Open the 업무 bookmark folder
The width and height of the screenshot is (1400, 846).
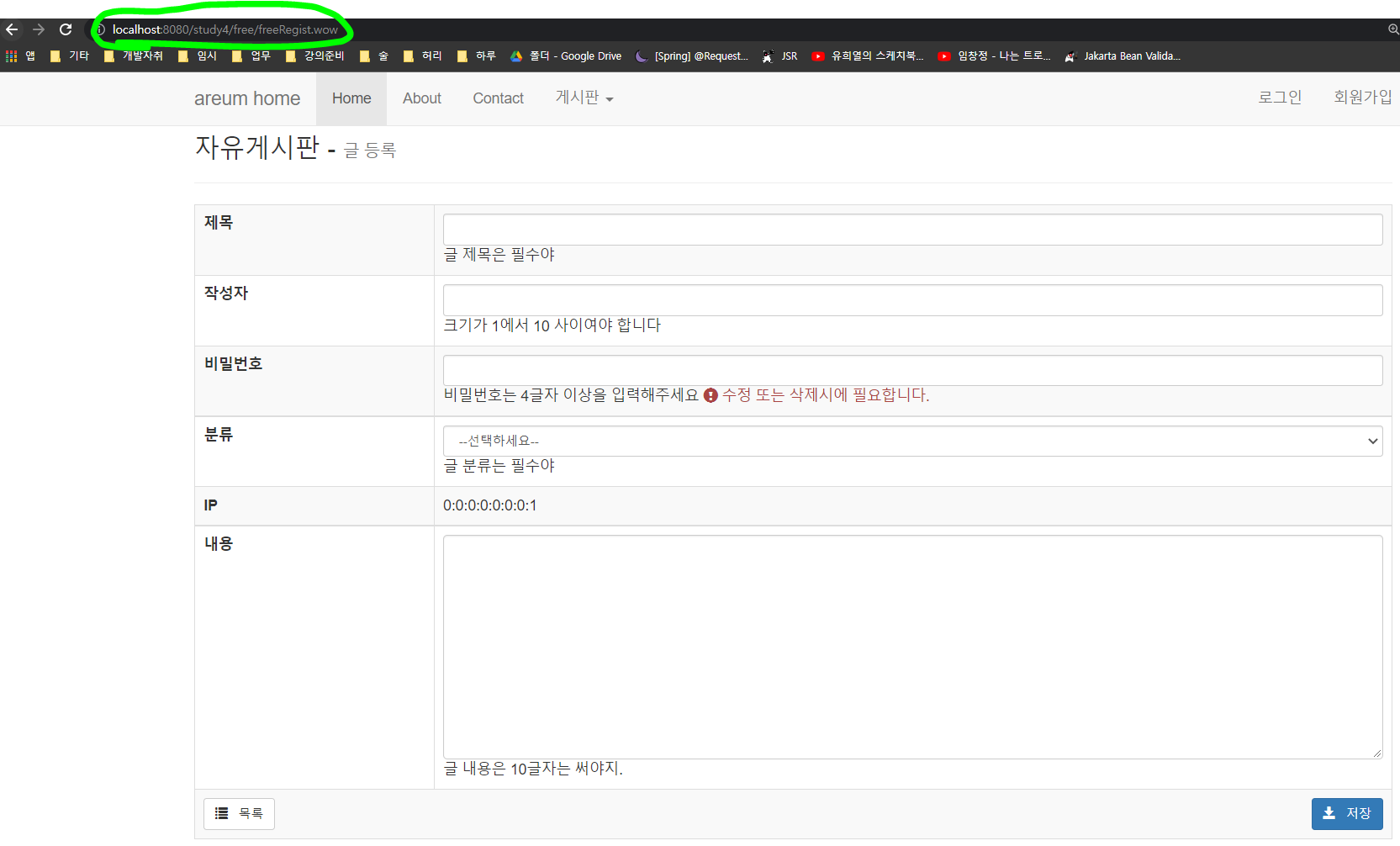(x=251, y=56)
